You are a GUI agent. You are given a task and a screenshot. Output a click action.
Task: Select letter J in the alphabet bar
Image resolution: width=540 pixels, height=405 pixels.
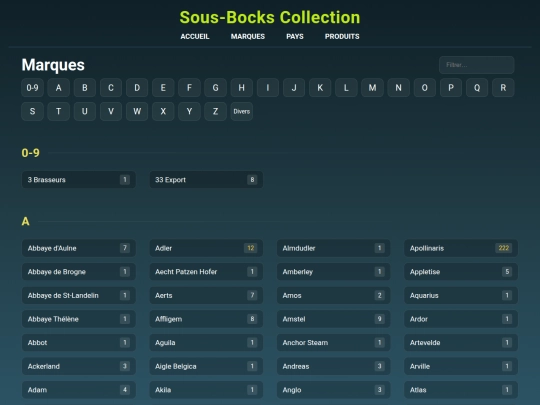coord(294,88)
